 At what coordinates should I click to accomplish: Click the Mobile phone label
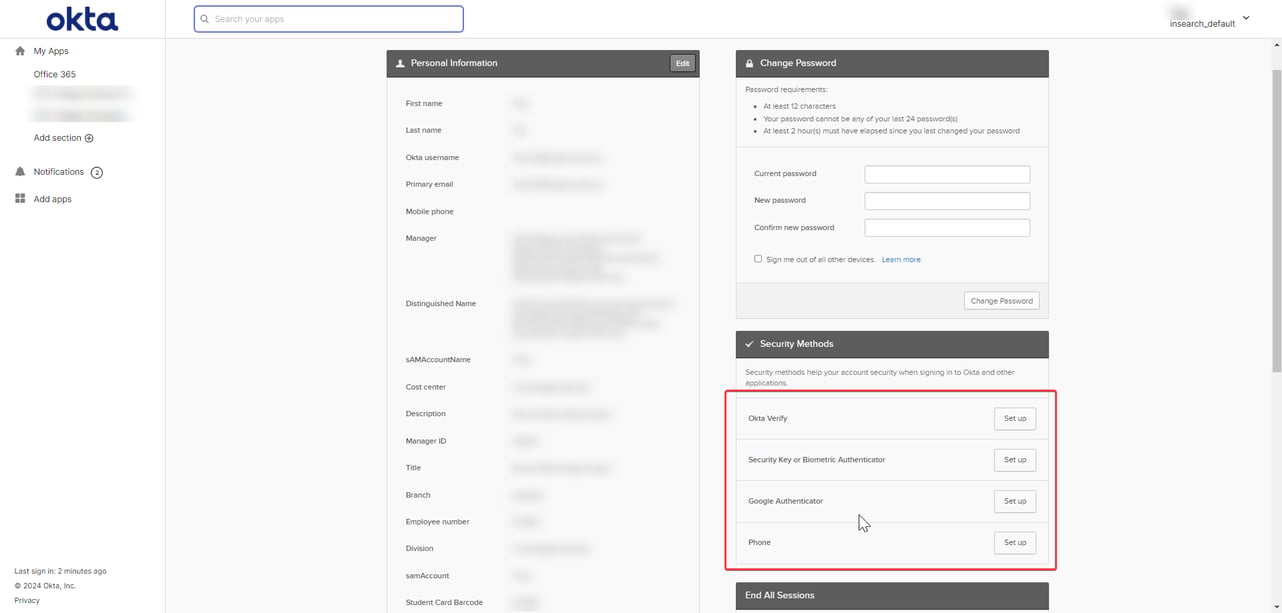pos(429,212)
